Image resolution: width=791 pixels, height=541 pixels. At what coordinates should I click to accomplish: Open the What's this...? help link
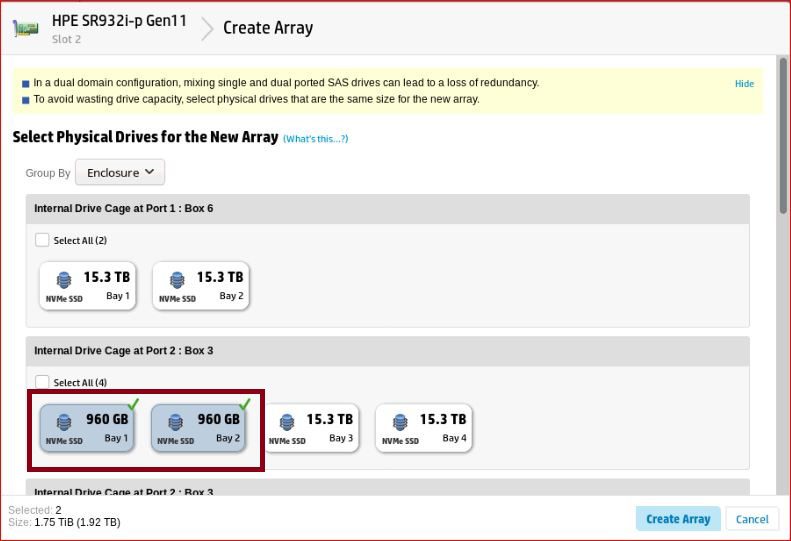point(315,139)
